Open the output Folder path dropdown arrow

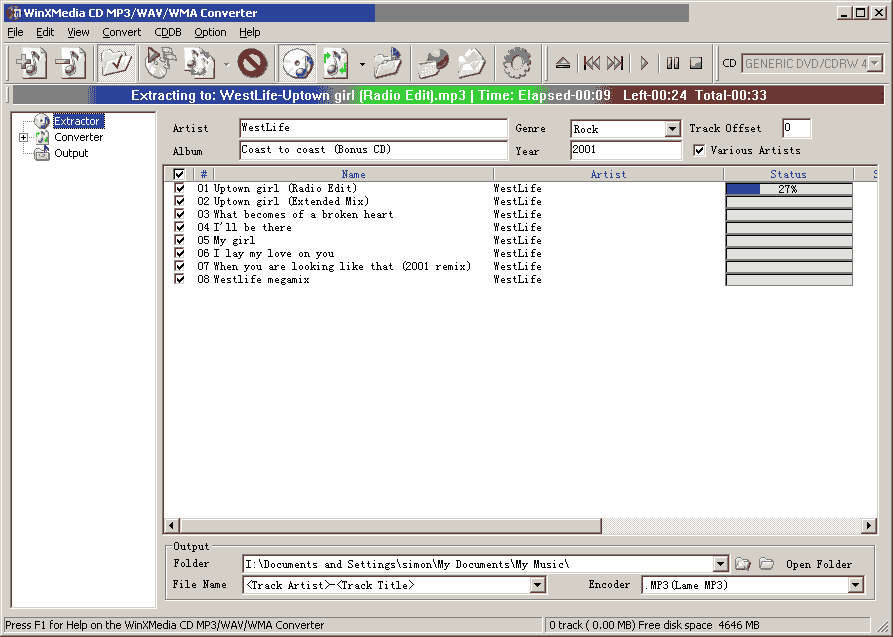(720, 564)
